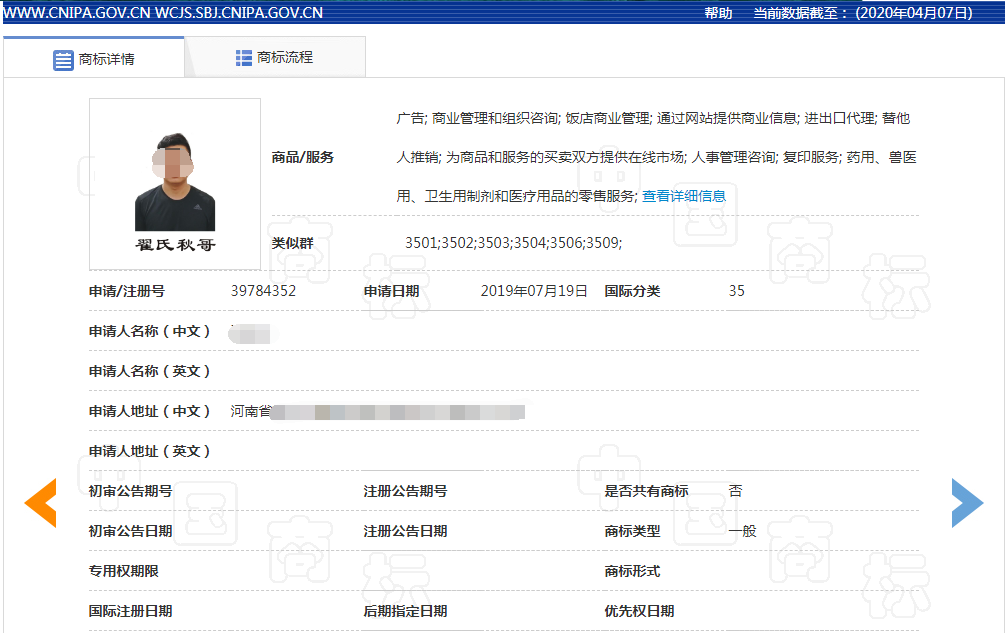The width and height of the screenshot is (1006, 633).
Task: Visit the WWW.CNIPA.GOV.CN link
Action: (76, 13)
